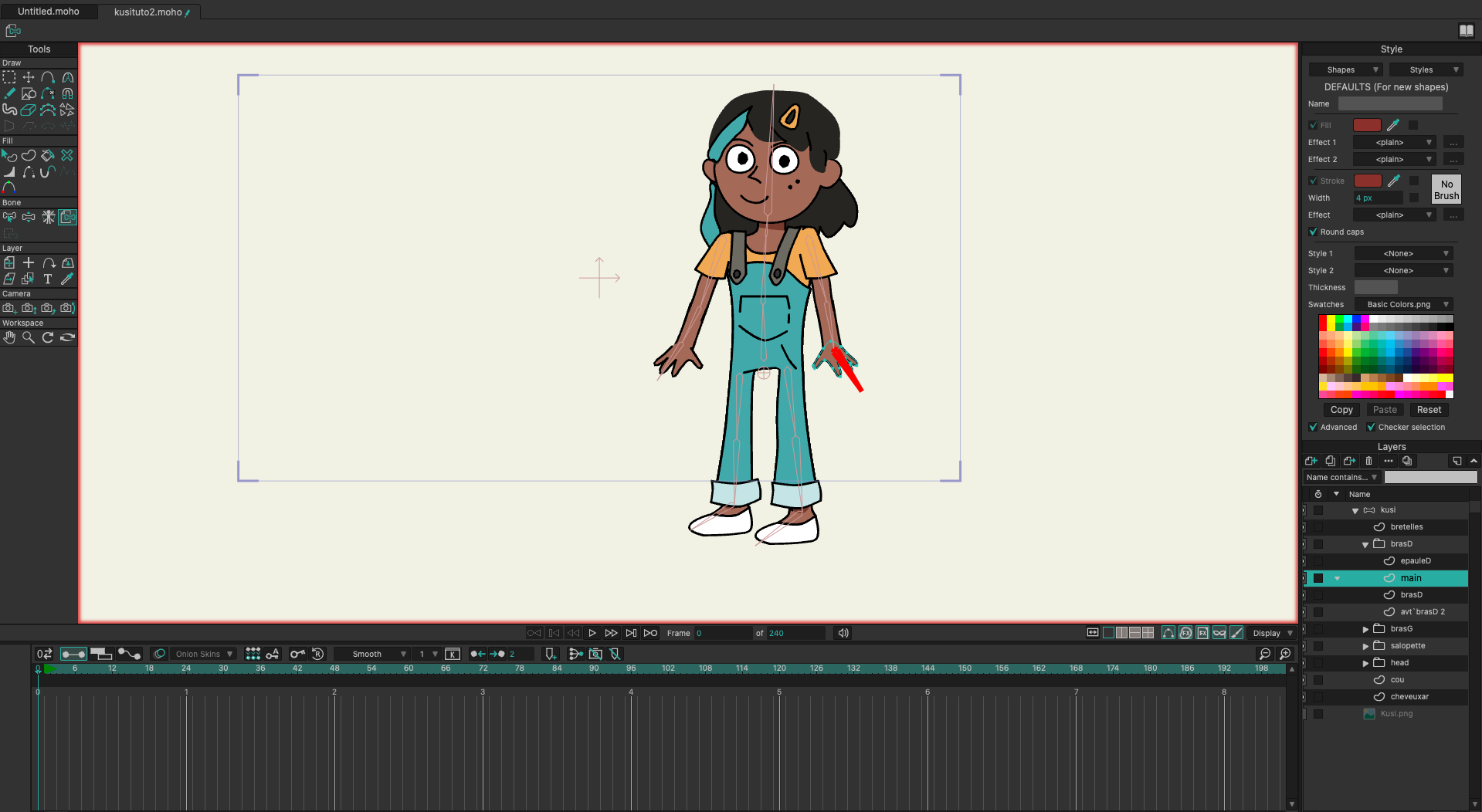The height and width of the screenshot is (812, 1482).
Task: Open the Style 1 None dropdown
Action: pyautogui.click(x=1404, y=253)
